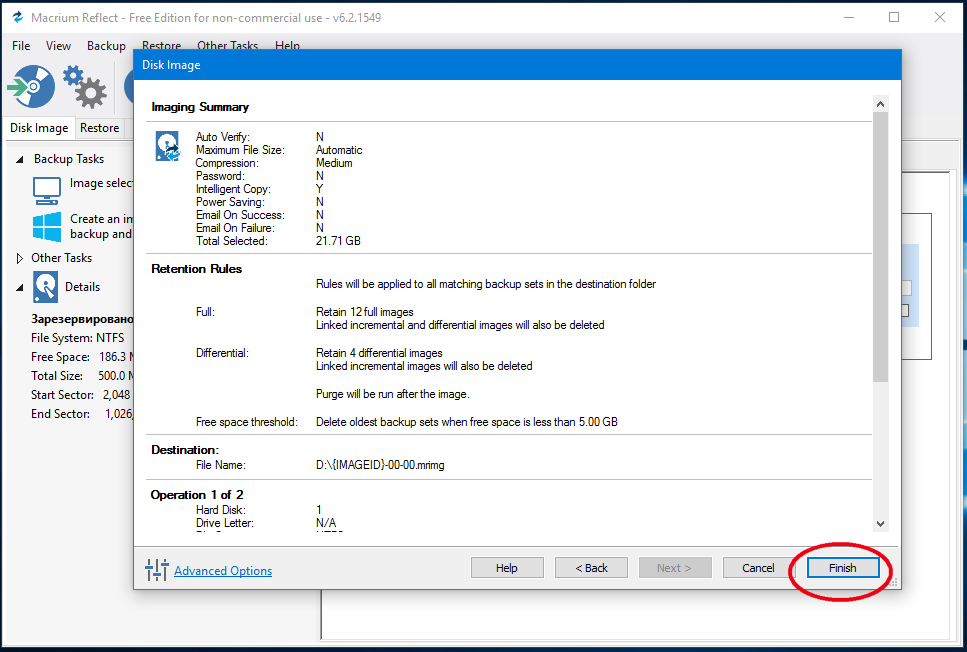Screen dimensions: 967x652
Task: Click the 'Free Space:' detail row
Action: click(81, 357)
